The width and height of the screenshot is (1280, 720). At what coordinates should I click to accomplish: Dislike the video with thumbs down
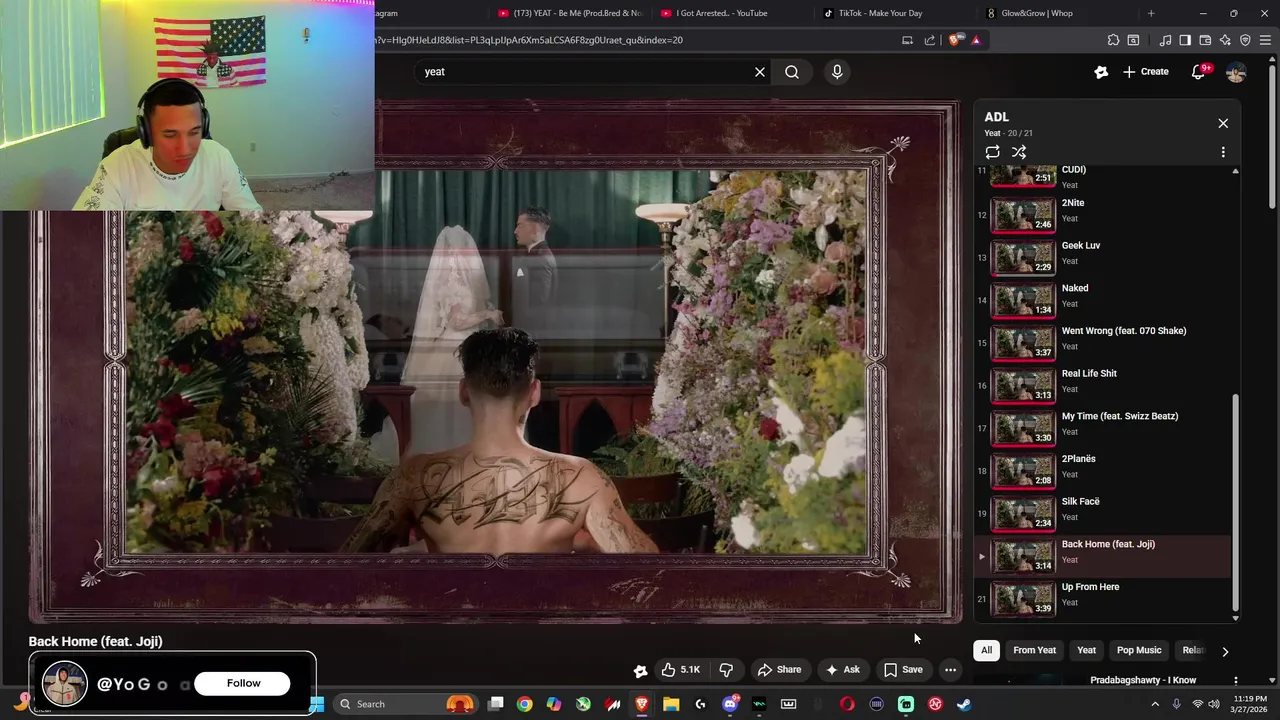[727, 670]
